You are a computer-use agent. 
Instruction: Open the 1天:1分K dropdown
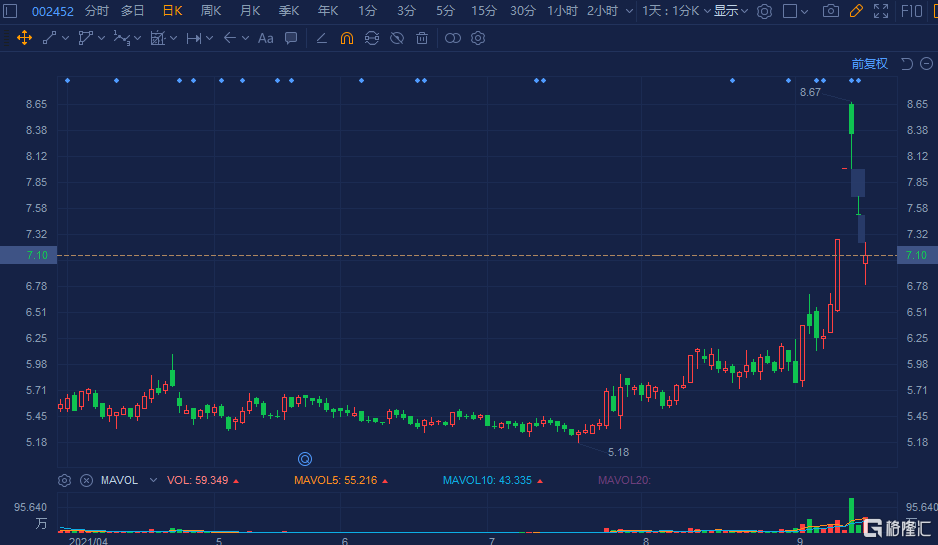click(x=676, y=11)
